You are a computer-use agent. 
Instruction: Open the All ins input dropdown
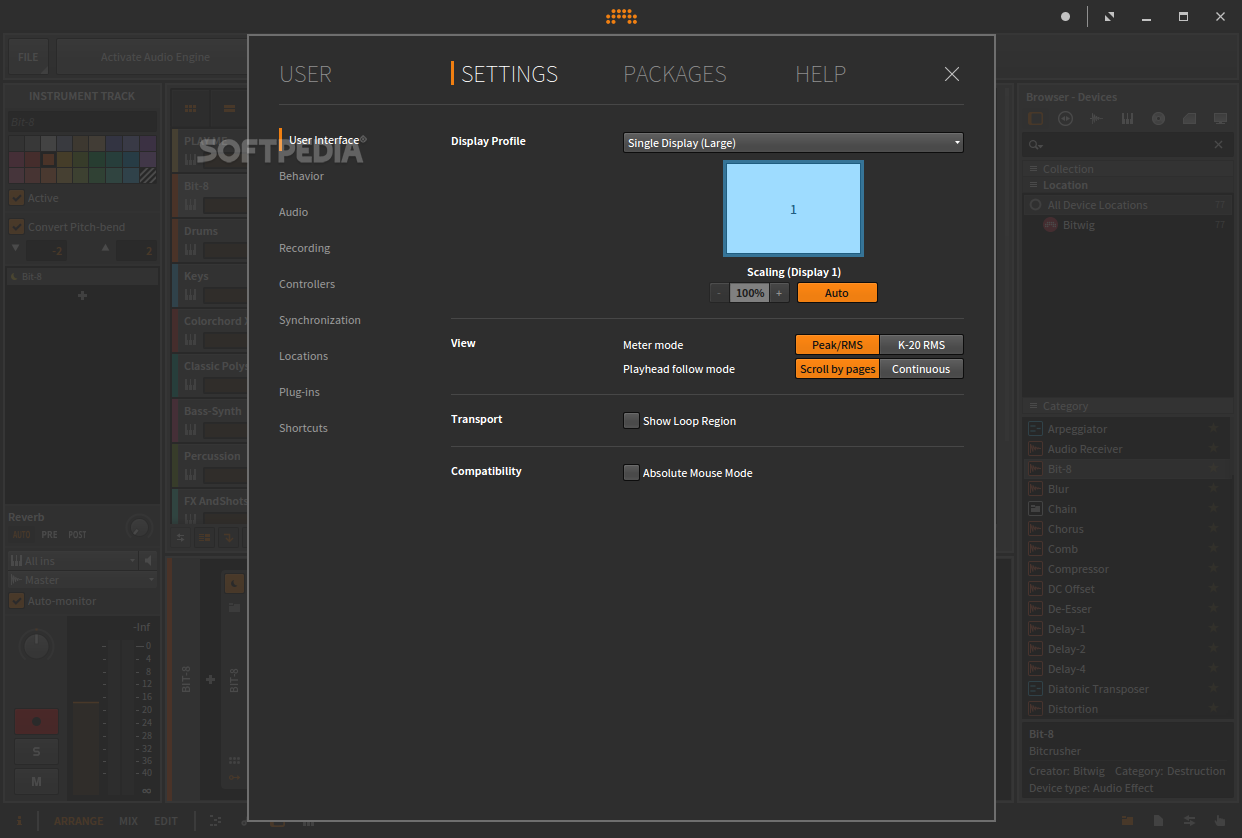(x=72, y=561)
